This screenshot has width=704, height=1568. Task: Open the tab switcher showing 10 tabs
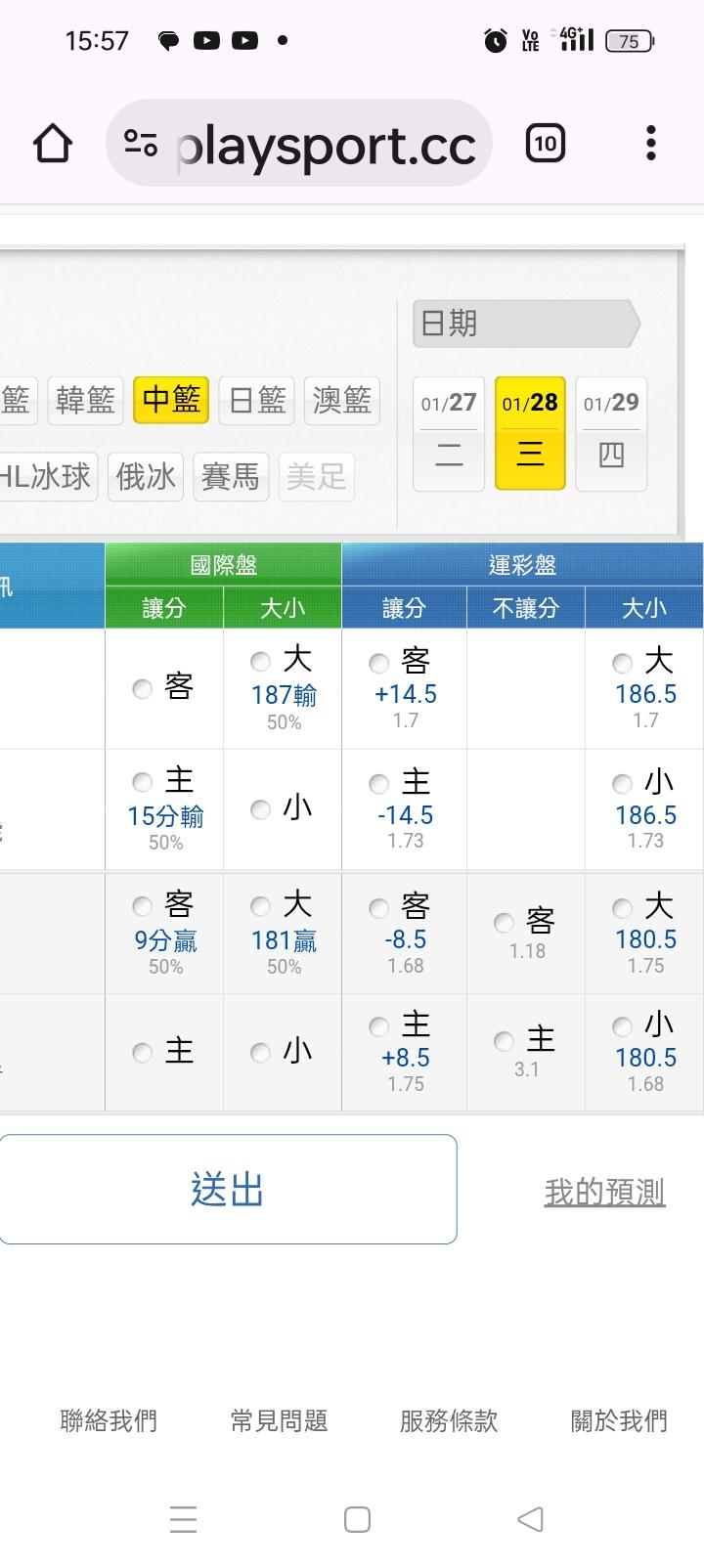pos(546,144)
